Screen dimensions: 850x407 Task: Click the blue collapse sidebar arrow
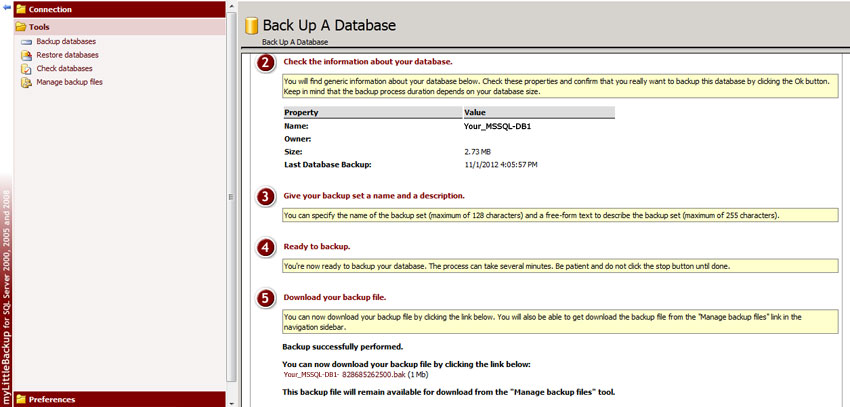click(x=7, y=7)
